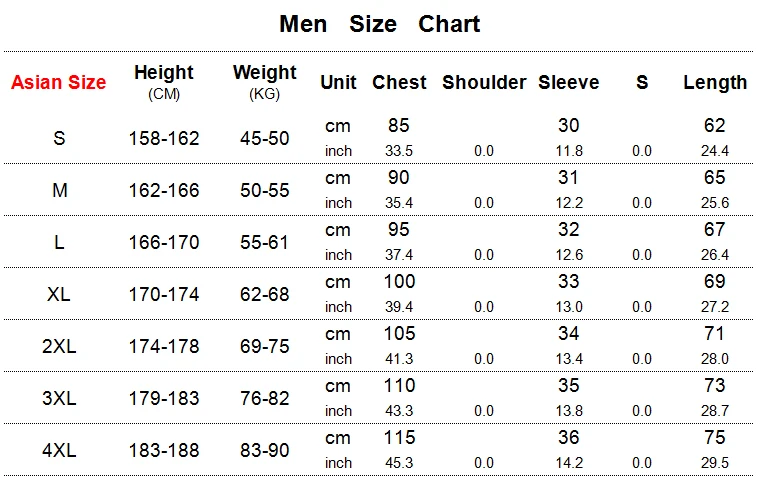Click the Shoulder column header
This screenshot has height=479, width=757.
[x=484, y=82]
